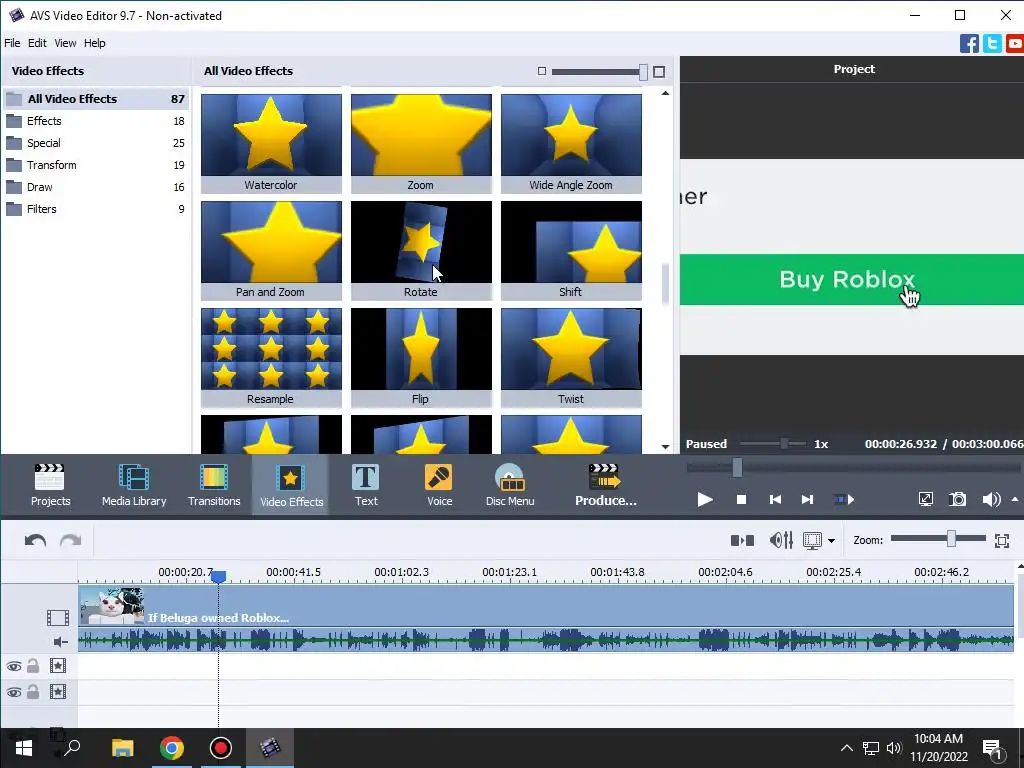Viewport: 1024px width, 768px height.
Task: Adjust the thumbnail size slider
Action: tap(643, 72)
